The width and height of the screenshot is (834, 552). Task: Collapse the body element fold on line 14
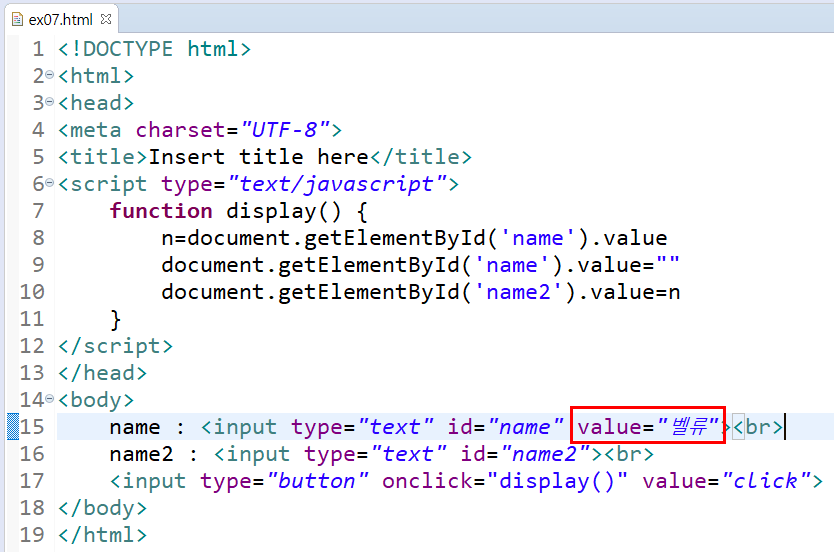tap(49, 398)
